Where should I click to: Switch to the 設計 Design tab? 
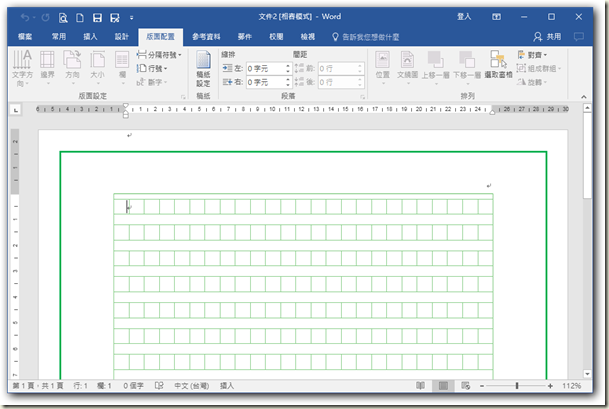tap(122, 37)
